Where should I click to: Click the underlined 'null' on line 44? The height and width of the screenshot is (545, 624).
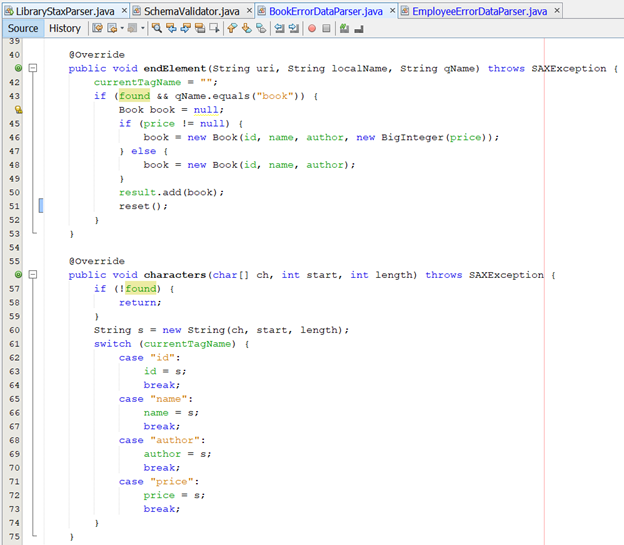coord(206,110)
